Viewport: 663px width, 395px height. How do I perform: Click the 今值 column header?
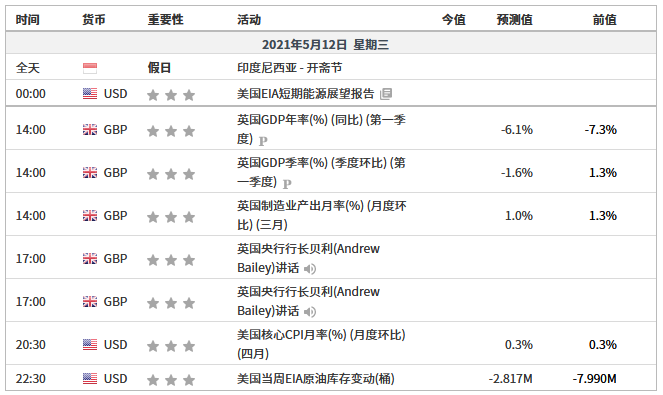click(454, 19)
